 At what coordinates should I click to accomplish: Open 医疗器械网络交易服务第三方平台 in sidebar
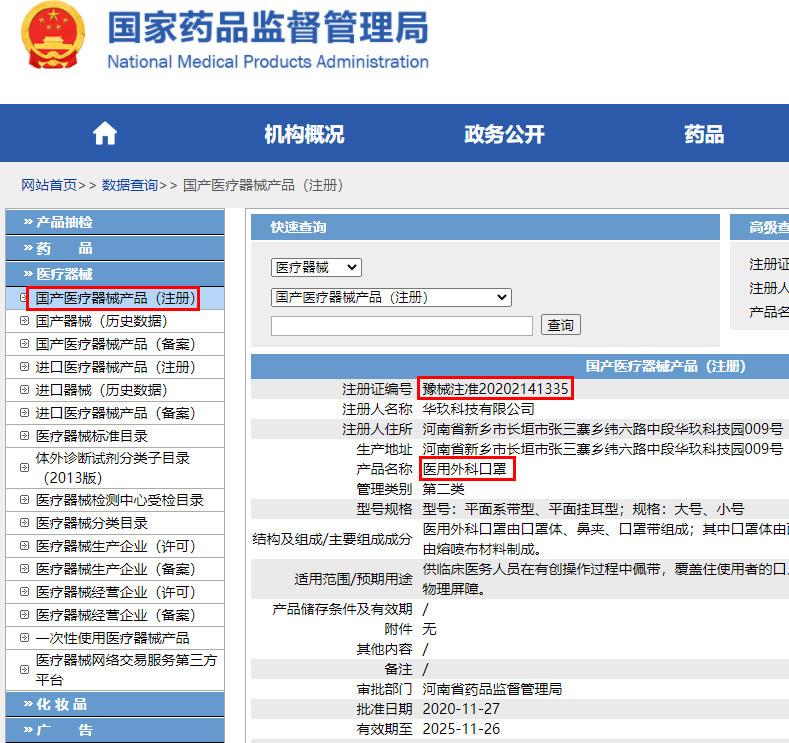(126, 670)
